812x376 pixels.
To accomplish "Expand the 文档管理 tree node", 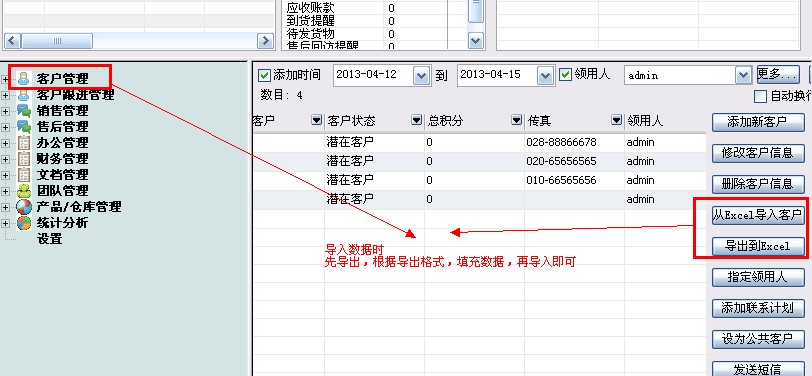I will point(6,176).
